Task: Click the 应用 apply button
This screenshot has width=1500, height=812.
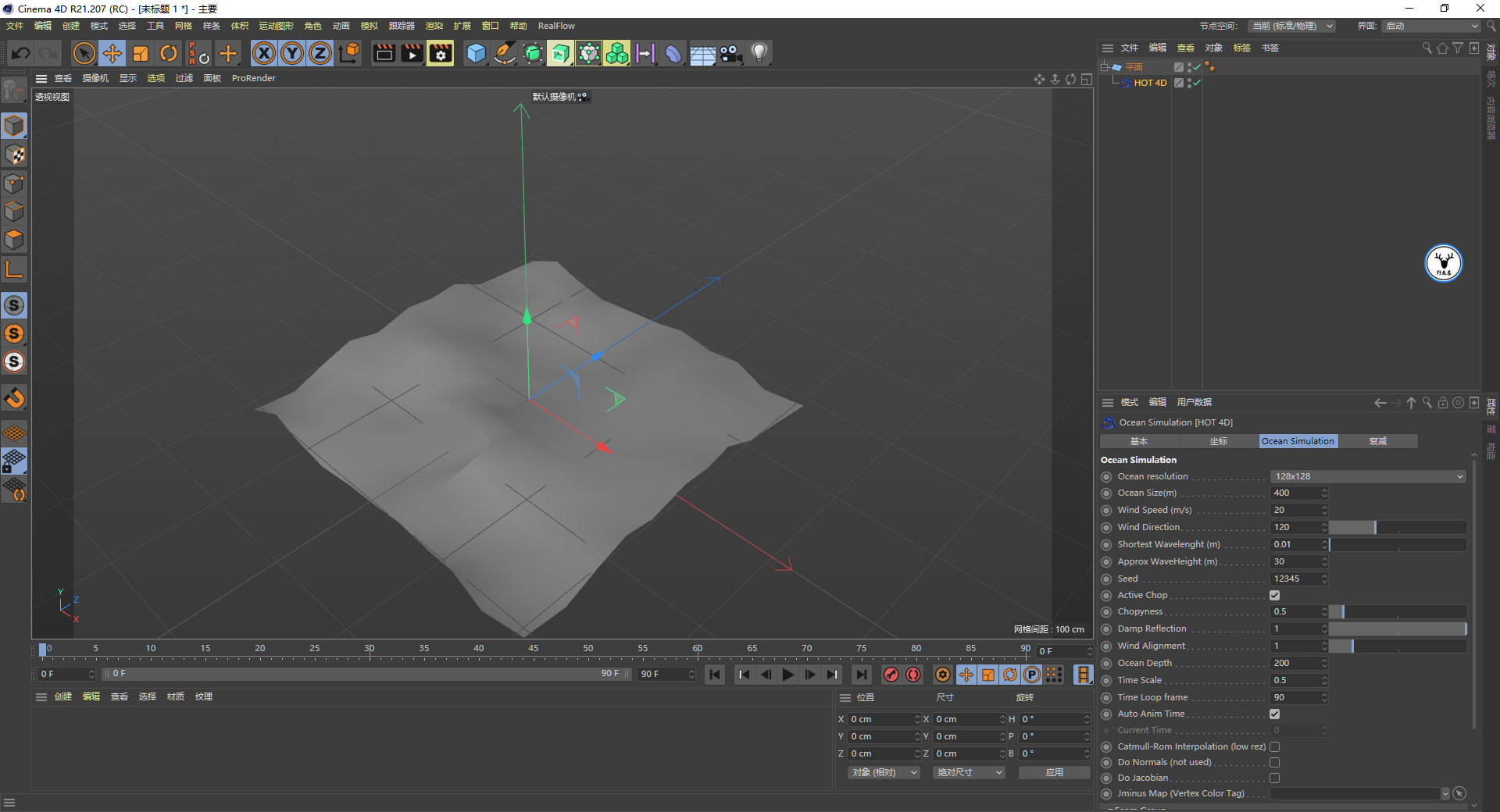Action: [1055, 772]
